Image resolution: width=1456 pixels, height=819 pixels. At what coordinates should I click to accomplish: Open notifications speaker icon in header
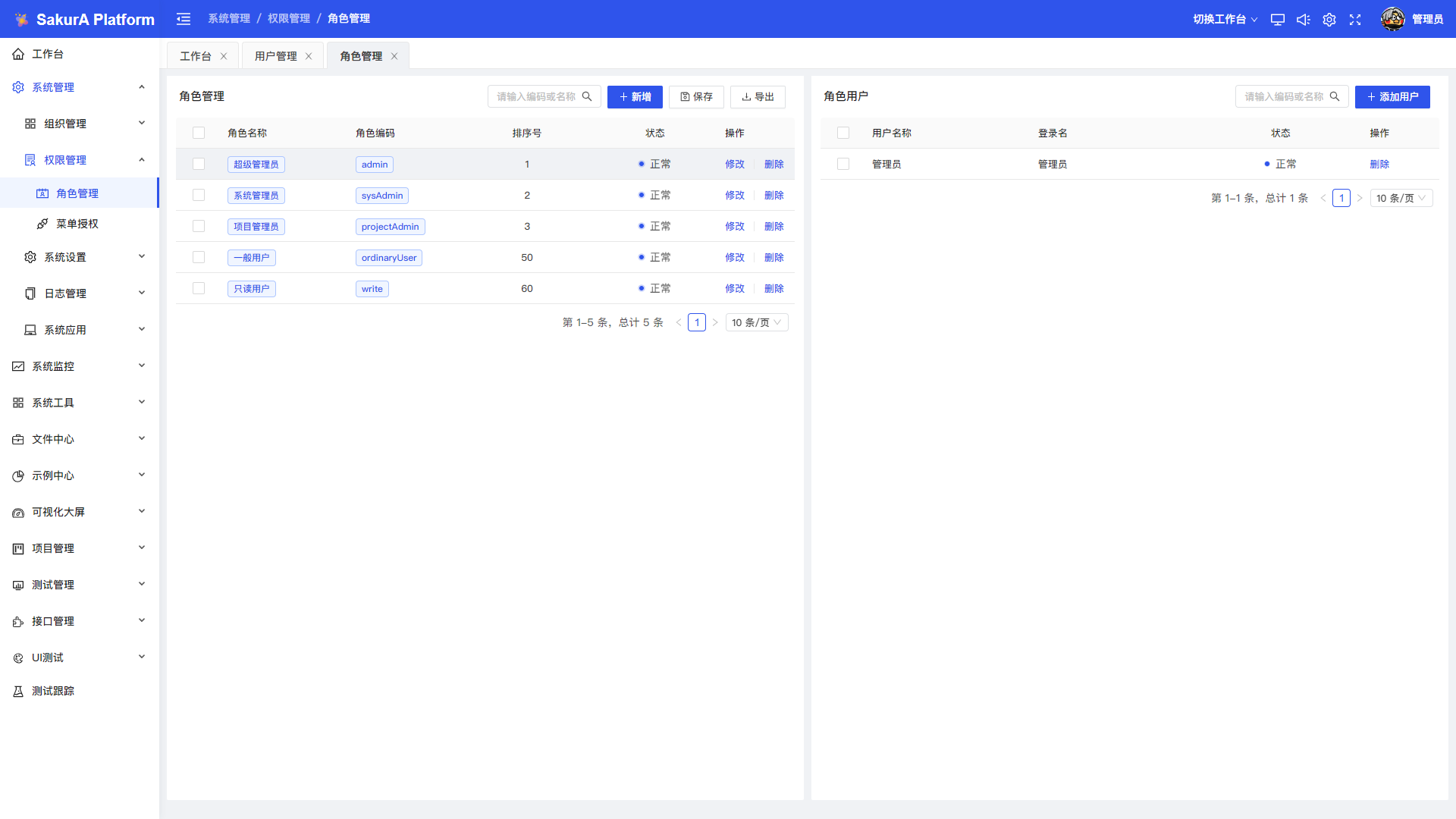click(x=1304, y=20)
